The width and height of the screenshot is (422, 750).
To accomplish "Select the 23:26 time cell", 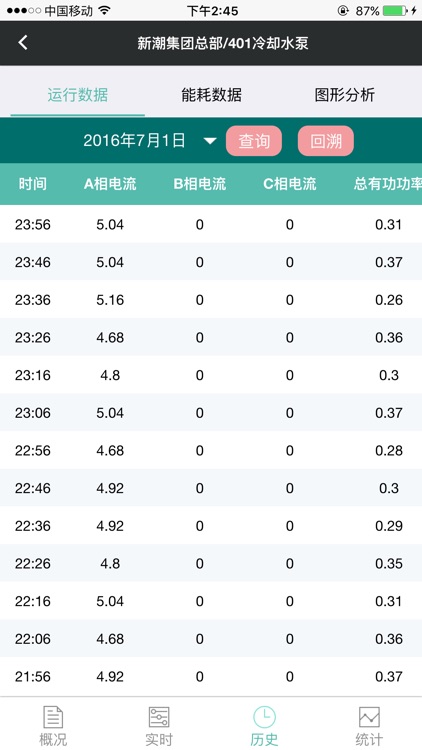I will click(x=33, y=338).
